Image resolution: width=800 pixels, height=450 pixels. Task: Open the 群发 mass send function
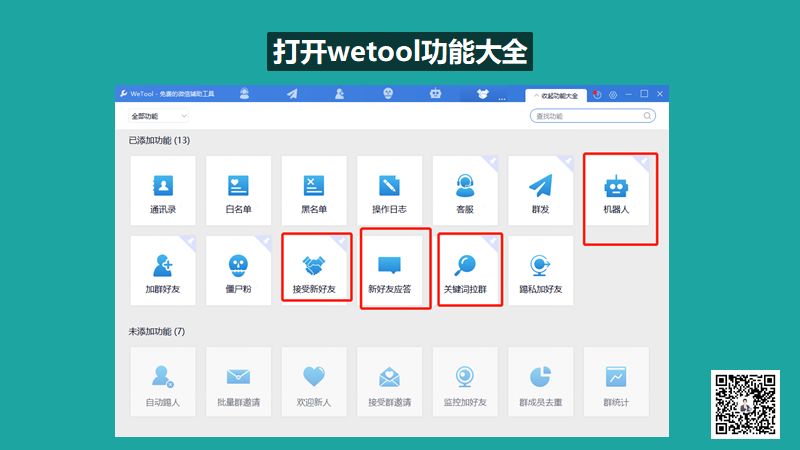coord(541,191)
